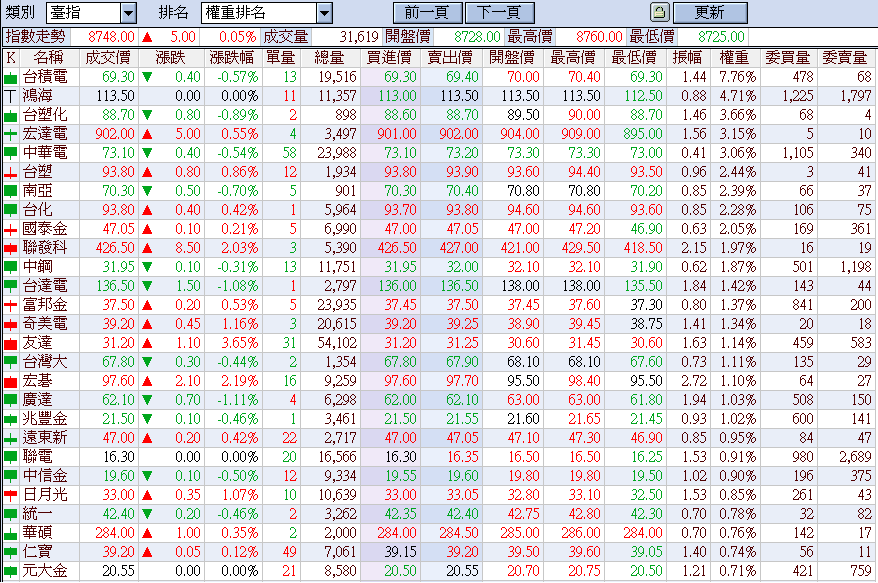878x583 pixels.
Task: Click the candlestick icon for 廣達
Action: point(11,400)
